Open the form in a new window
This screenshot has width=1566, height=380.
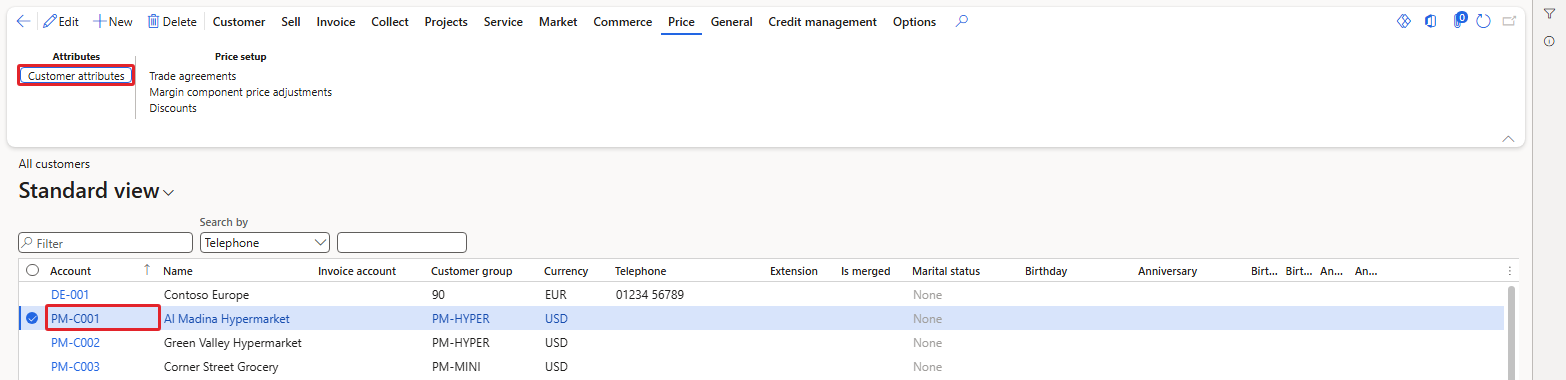point(1509,21)
